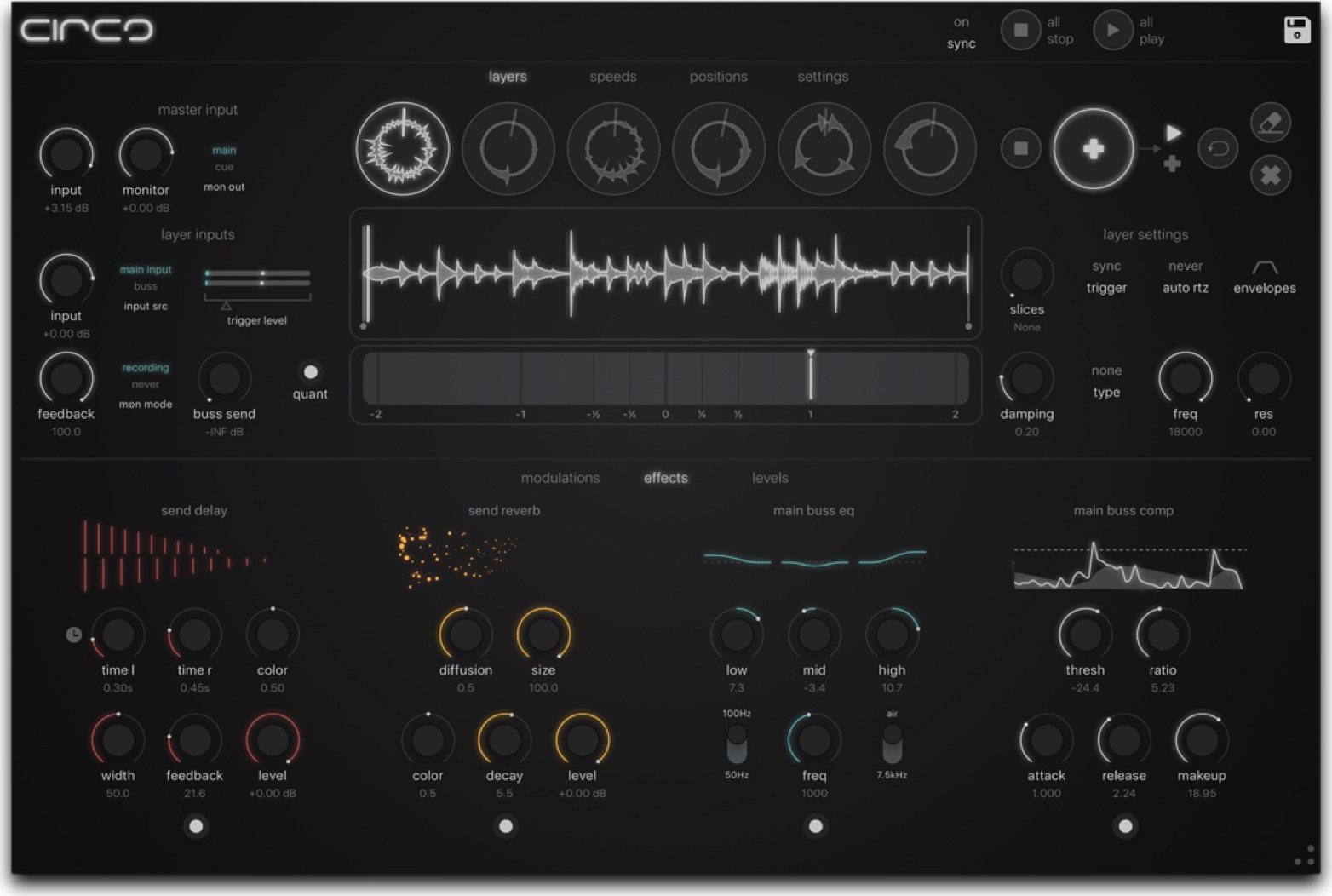Select the fifth layer circle
Image resolution: width=1332 pixels, height=896 pixels.
[x=824, y=149]
